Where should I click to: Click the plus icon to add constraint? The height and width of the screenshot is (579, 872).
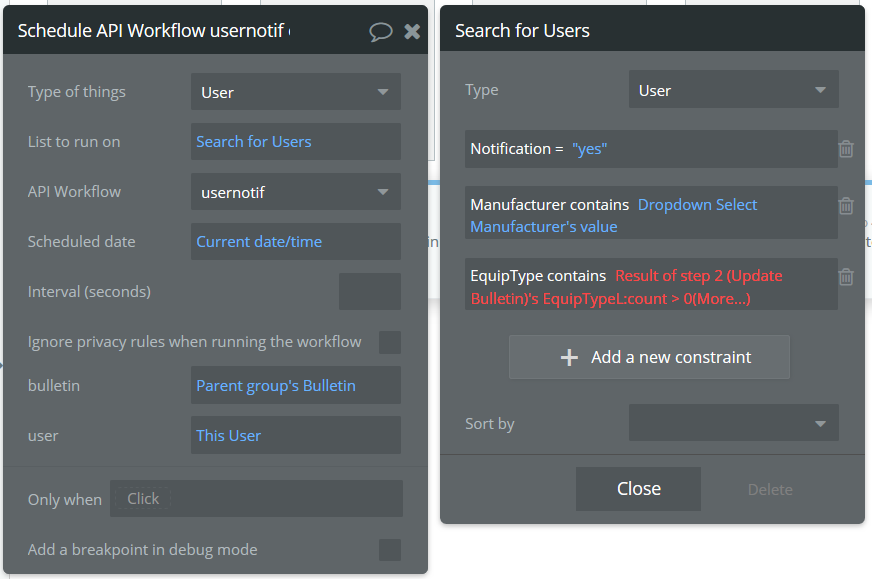[569, 357]
